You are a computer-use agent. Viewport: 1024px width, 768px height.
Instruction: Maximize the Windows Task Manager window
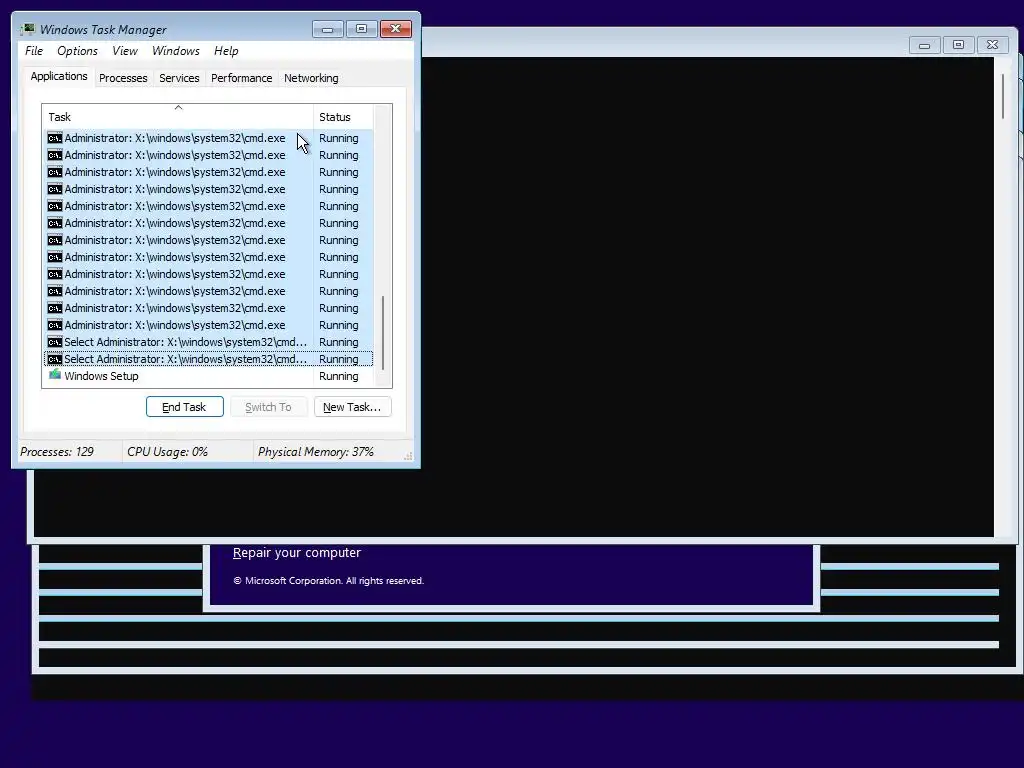point(361,29)
